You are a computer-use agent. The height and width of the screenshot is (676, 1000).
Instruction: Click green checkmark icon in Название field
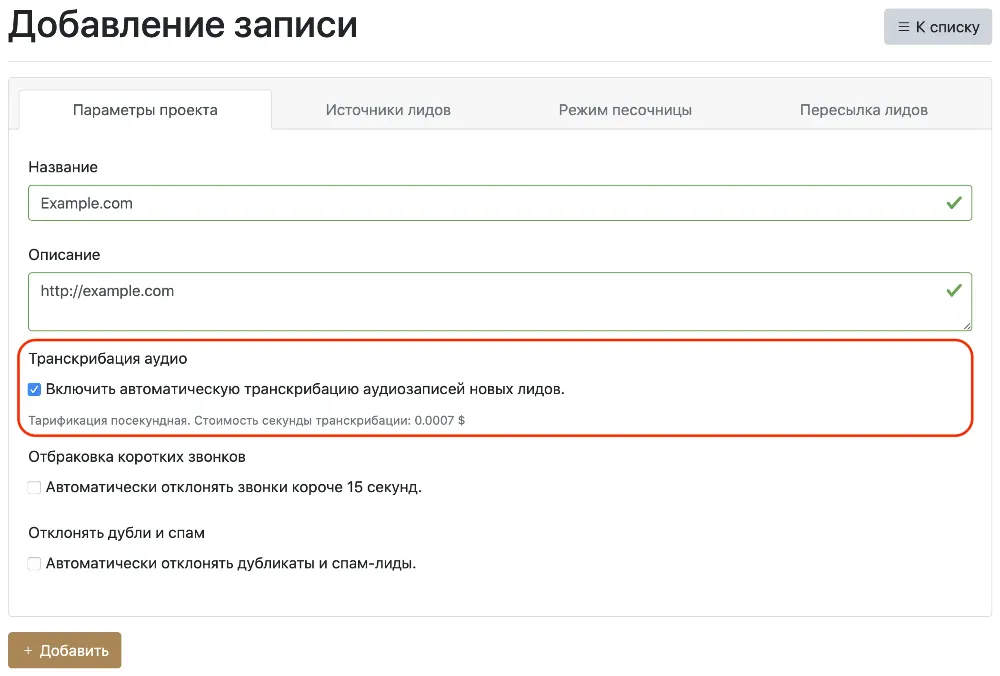point(954,203)
